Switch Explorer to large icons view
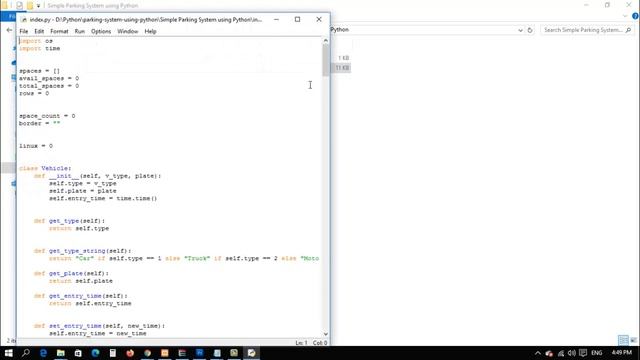Viewport: 640px width, 360px height. 633,340
